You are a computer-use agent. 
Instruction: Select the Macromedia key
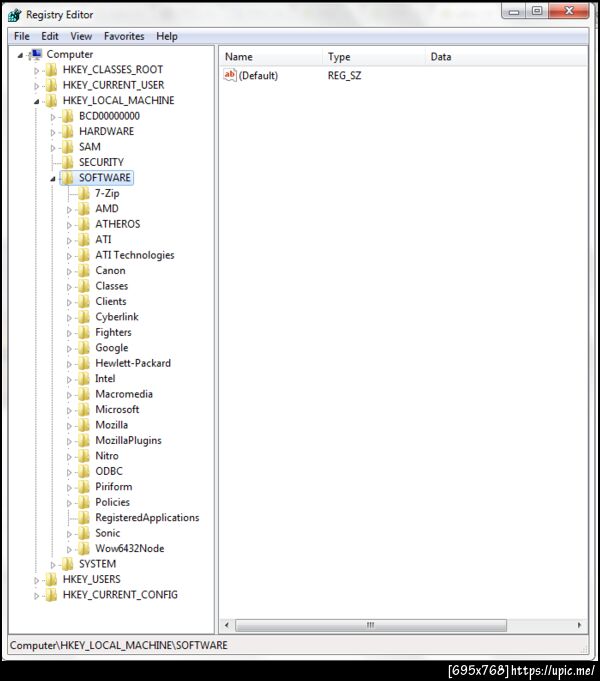[x=124, y=394]
